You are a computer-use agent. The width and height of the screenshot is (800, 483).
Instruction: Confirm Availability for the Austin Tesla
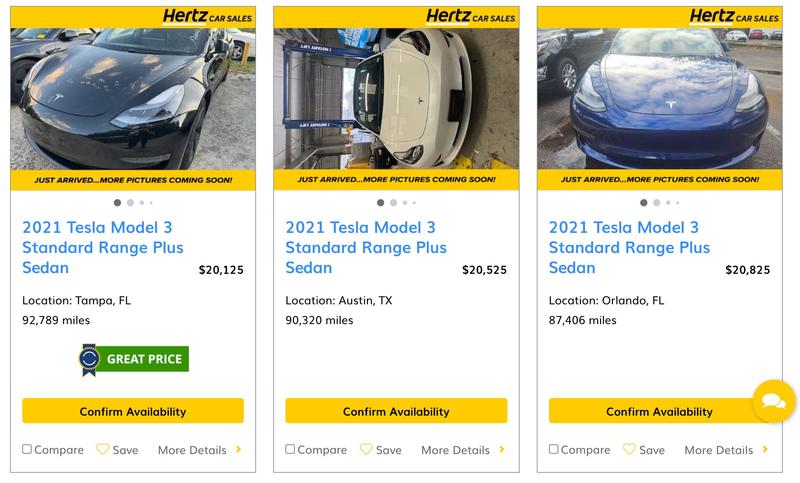396,411
